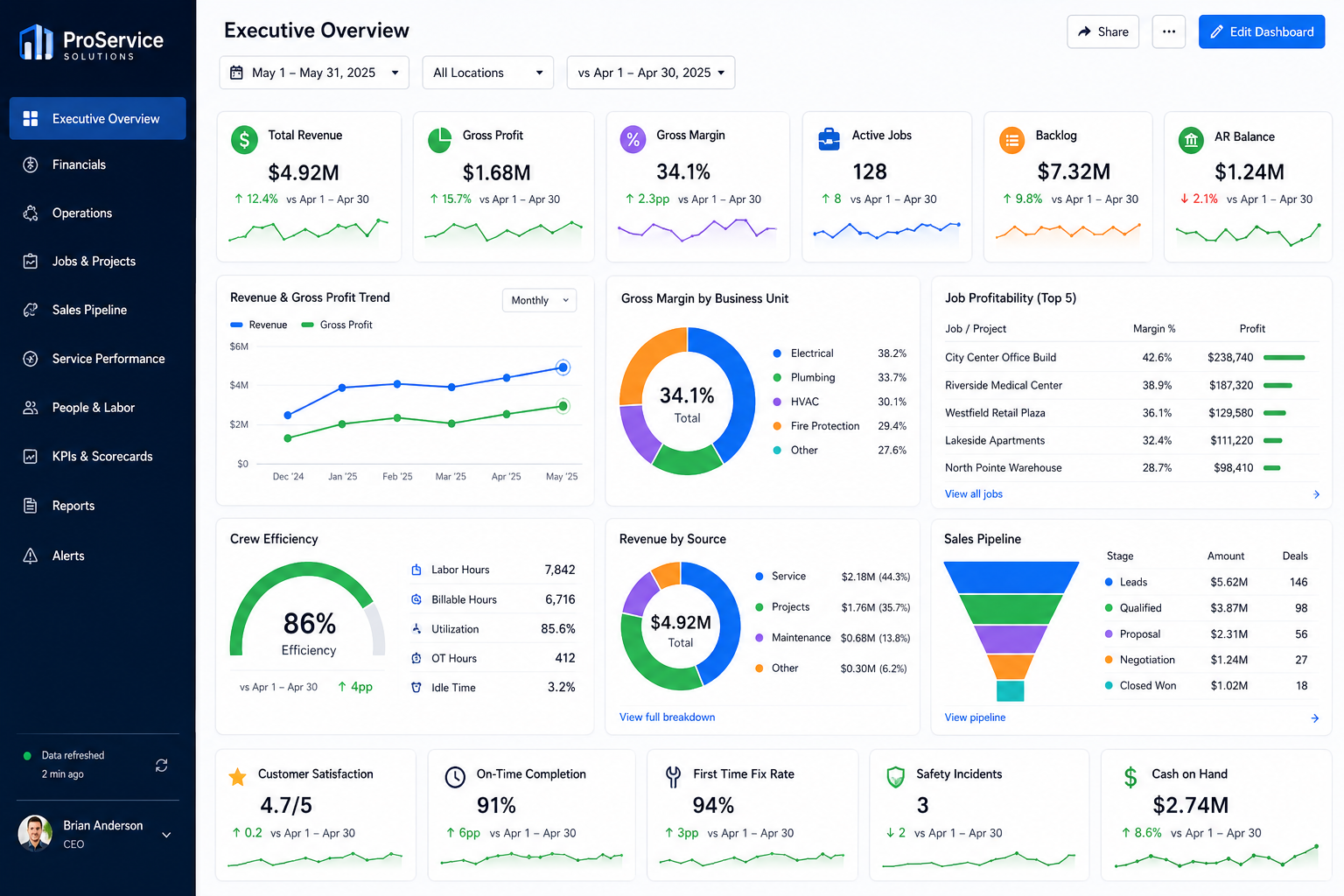Click the AR Balance bank icon
This screenshot has height=896, width=1344.
point(1191,140)
